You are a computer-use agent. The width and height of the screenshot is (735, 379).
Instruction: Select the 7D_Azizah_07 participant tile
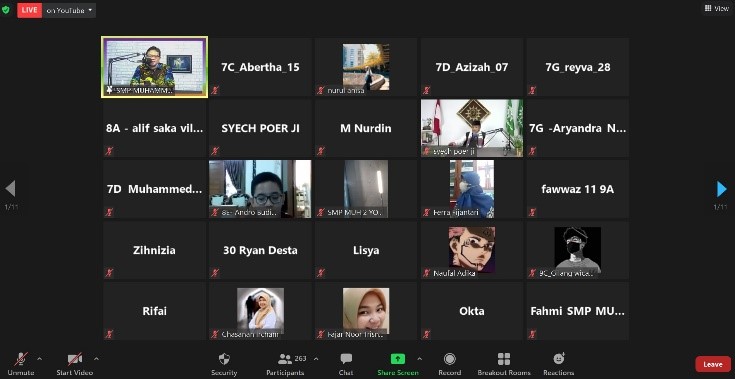tap(472, 67)
